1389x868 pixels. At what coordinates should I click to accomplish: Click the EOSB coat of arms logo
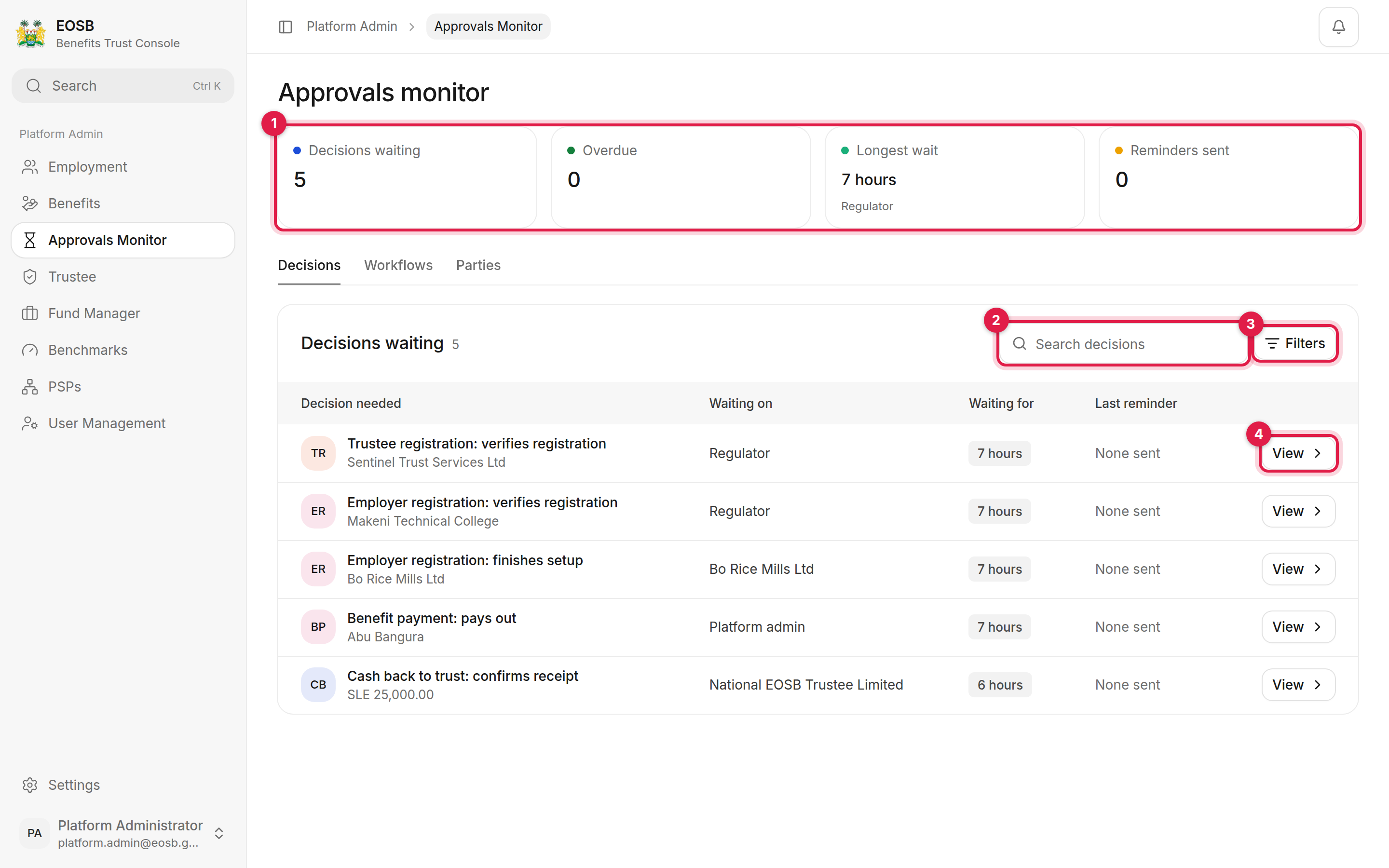click(x=31, y=34)
